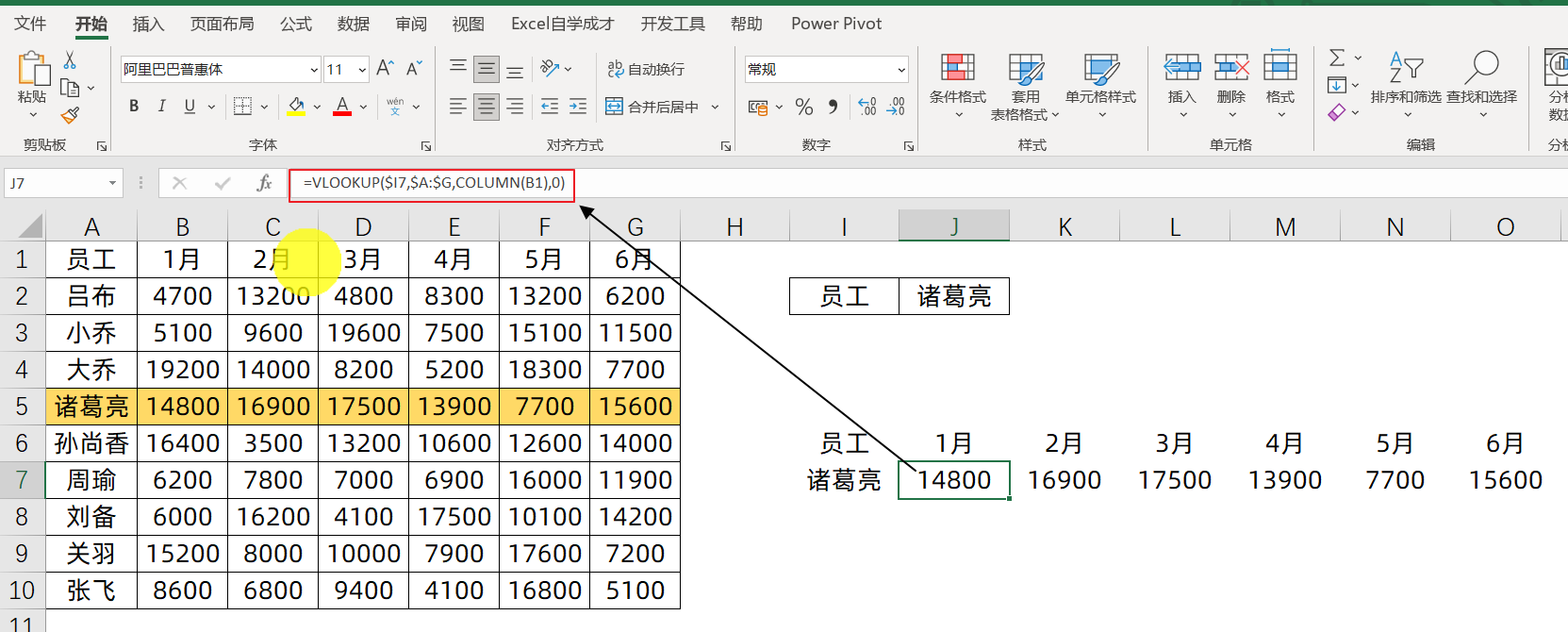Screen dimensions: 1568x632
Task: Open Find and Select (查找和选择)
Action: pyautogui.click(x=1482, y=85)
